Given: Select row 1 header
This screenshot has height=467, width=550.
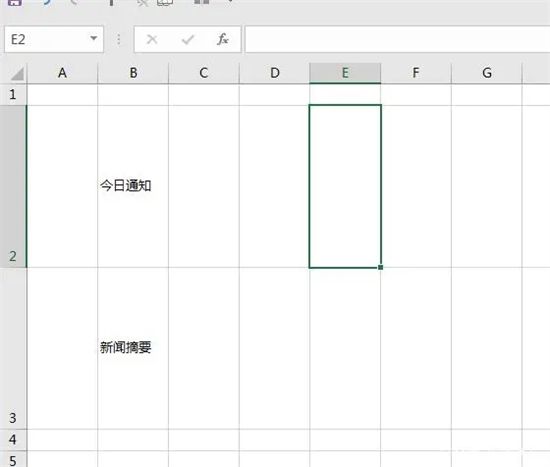Looking at the screenshot, I should [x=13, y=94].
